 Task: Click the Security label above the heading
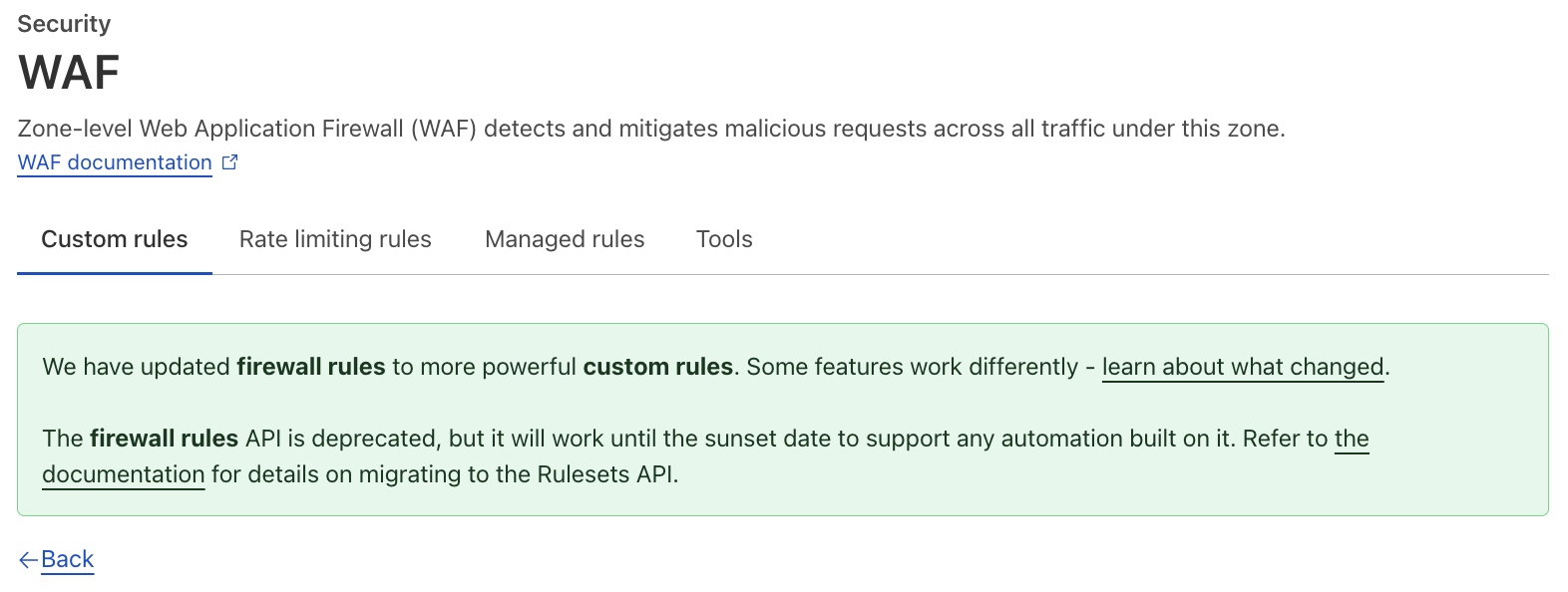(x=64, y=24)
